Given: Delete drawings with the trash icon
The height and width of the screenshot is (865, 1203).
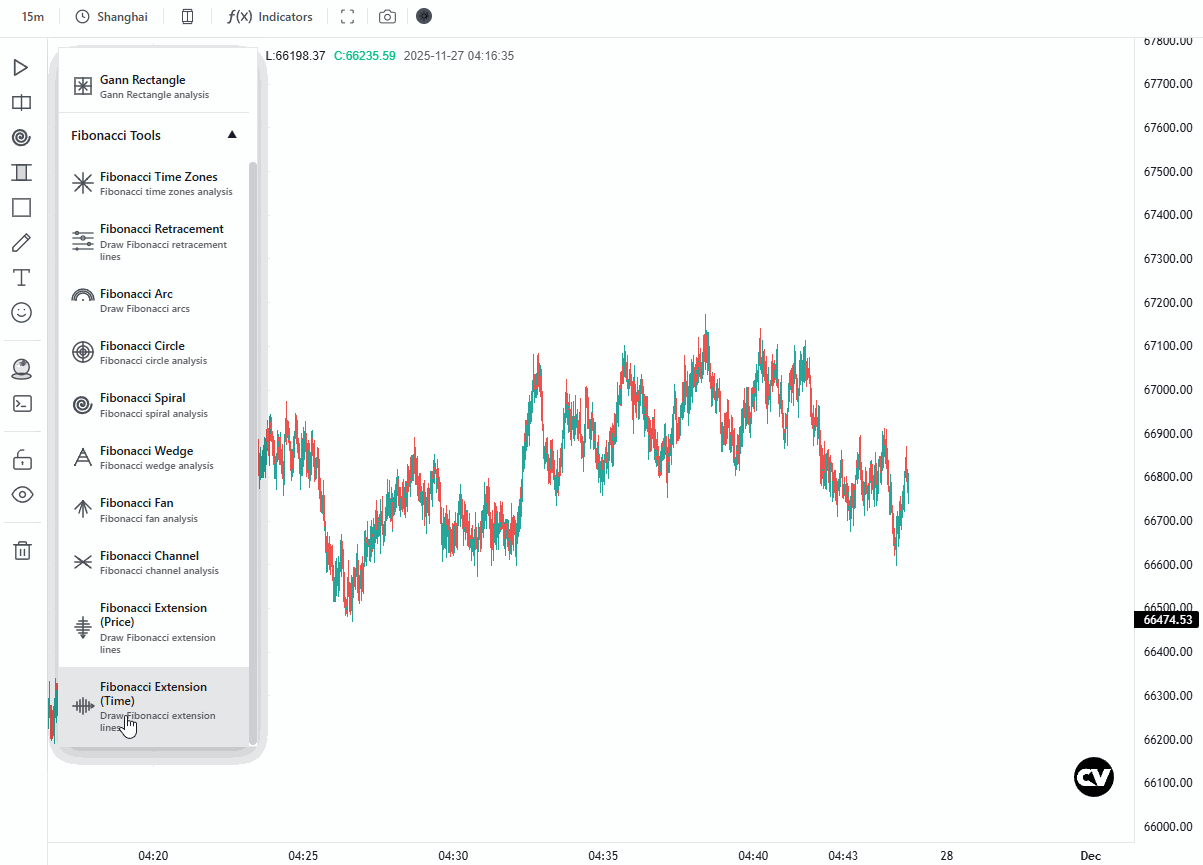Looking at the screenshot, I should click(22, 550).
